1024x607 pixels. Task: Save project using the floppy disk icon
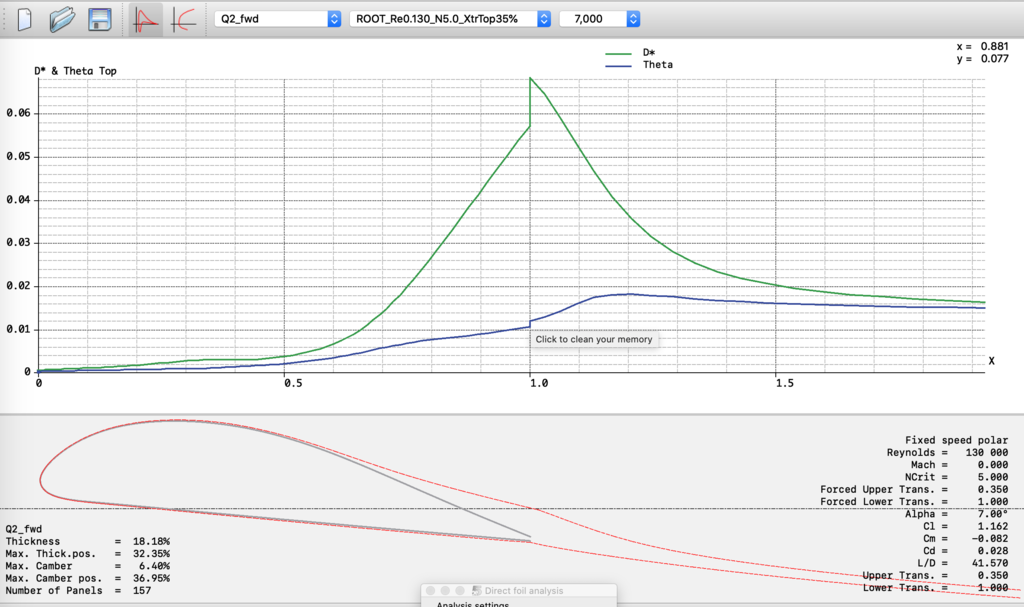click(x=99, y=19)
